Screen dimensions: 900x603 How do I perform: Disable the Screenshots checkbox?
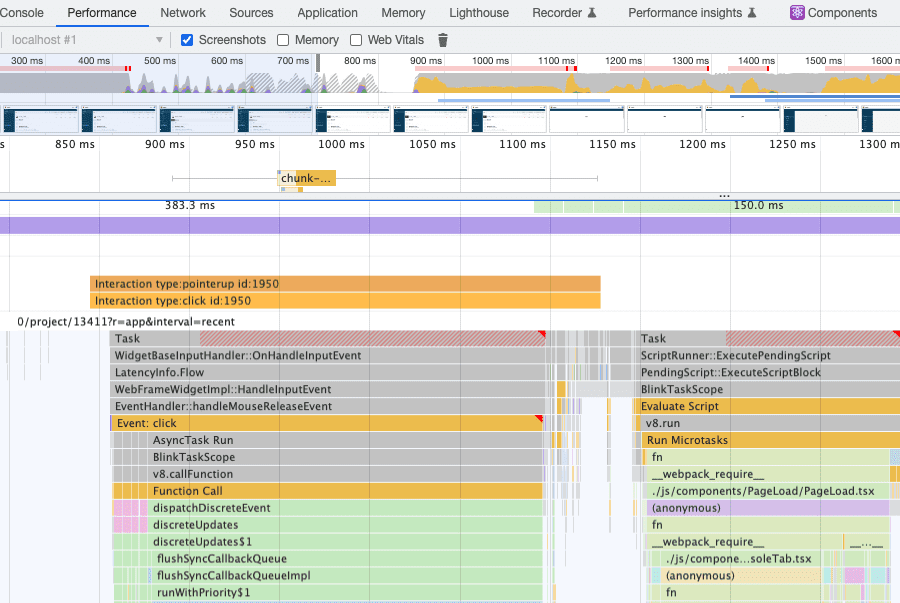pyautogui.click(x=187, y=40)
